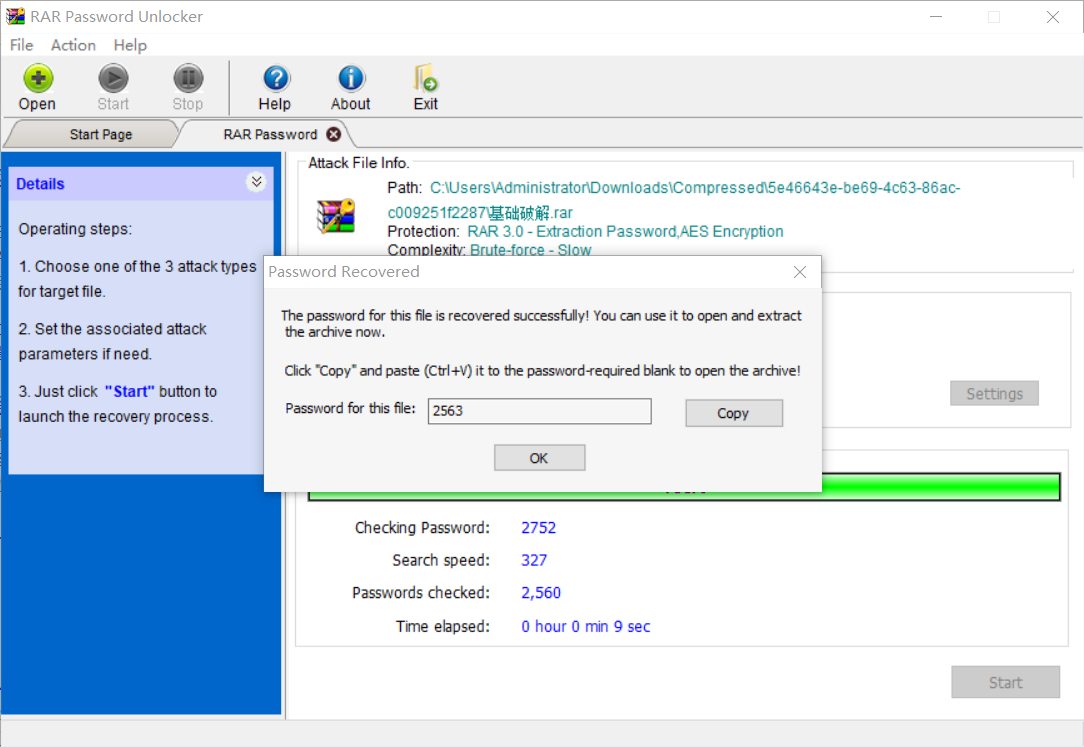The image size is (1084, 747).
Task: Close the Password Recovered dialog
Action: (x=800, y=272)
